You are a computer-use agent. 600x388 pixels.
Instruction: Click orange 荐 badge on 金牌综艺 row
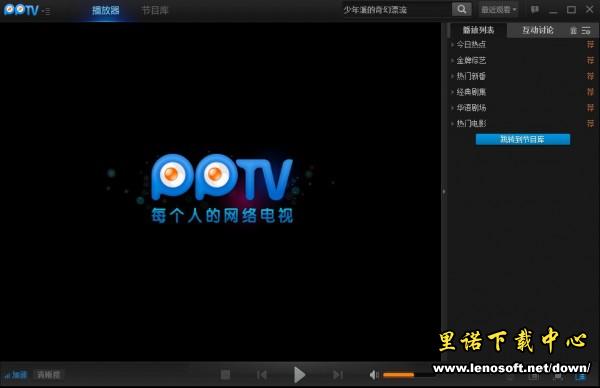[x=590, y=60]
